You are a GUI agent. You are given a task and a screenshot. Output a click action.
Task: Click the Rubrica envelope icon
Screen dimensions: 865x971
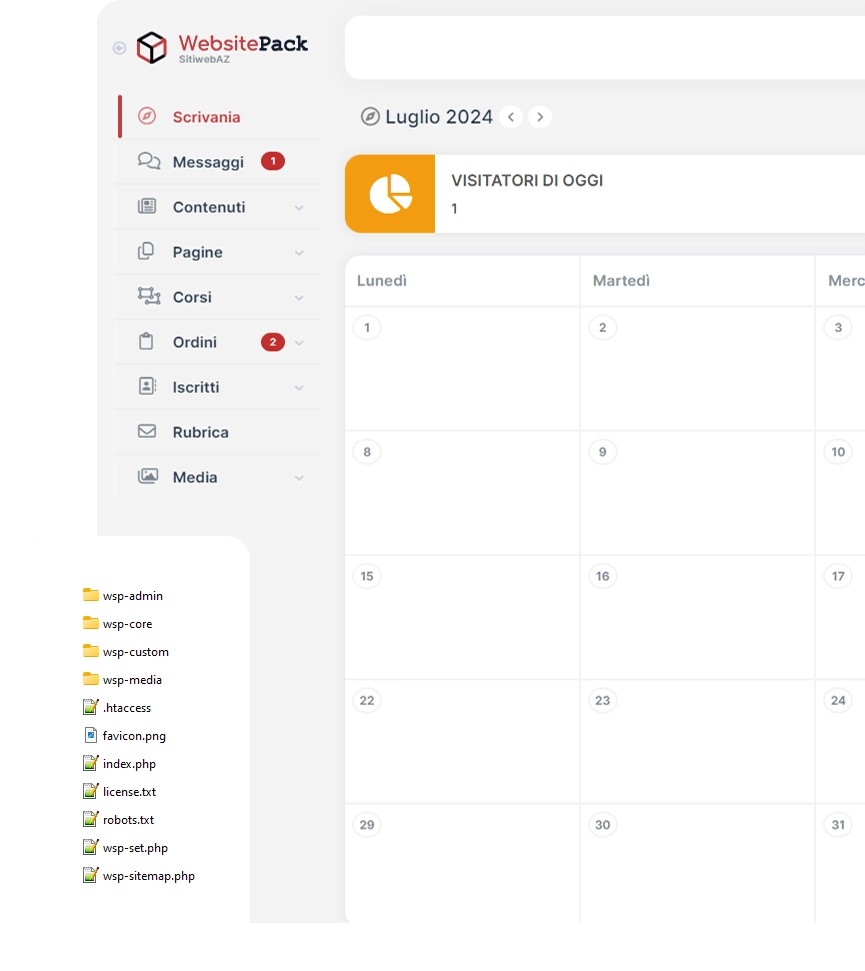[147, 431]
